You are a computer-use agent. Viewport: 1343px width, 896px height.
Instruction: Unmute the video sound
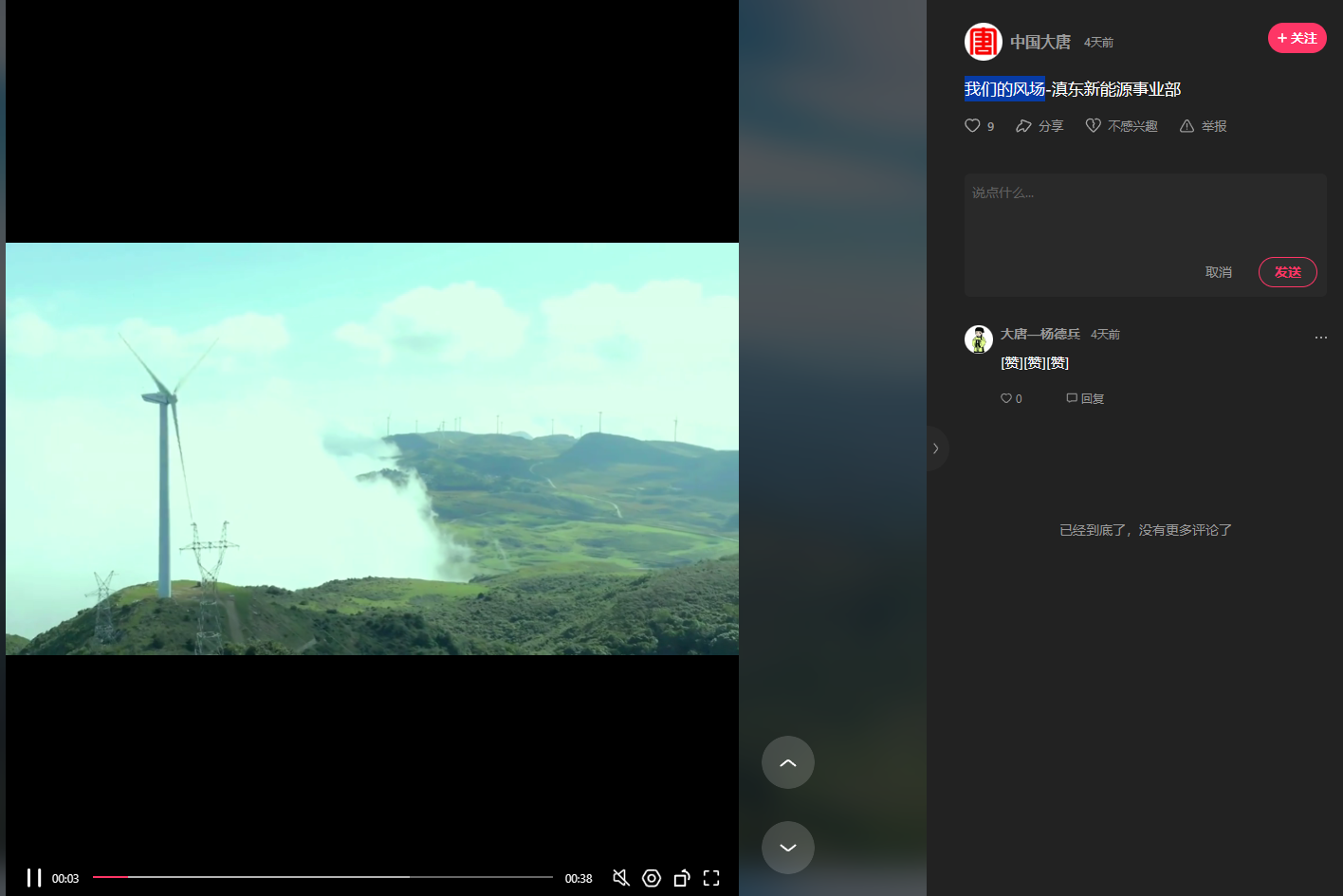tap(621, 878)
